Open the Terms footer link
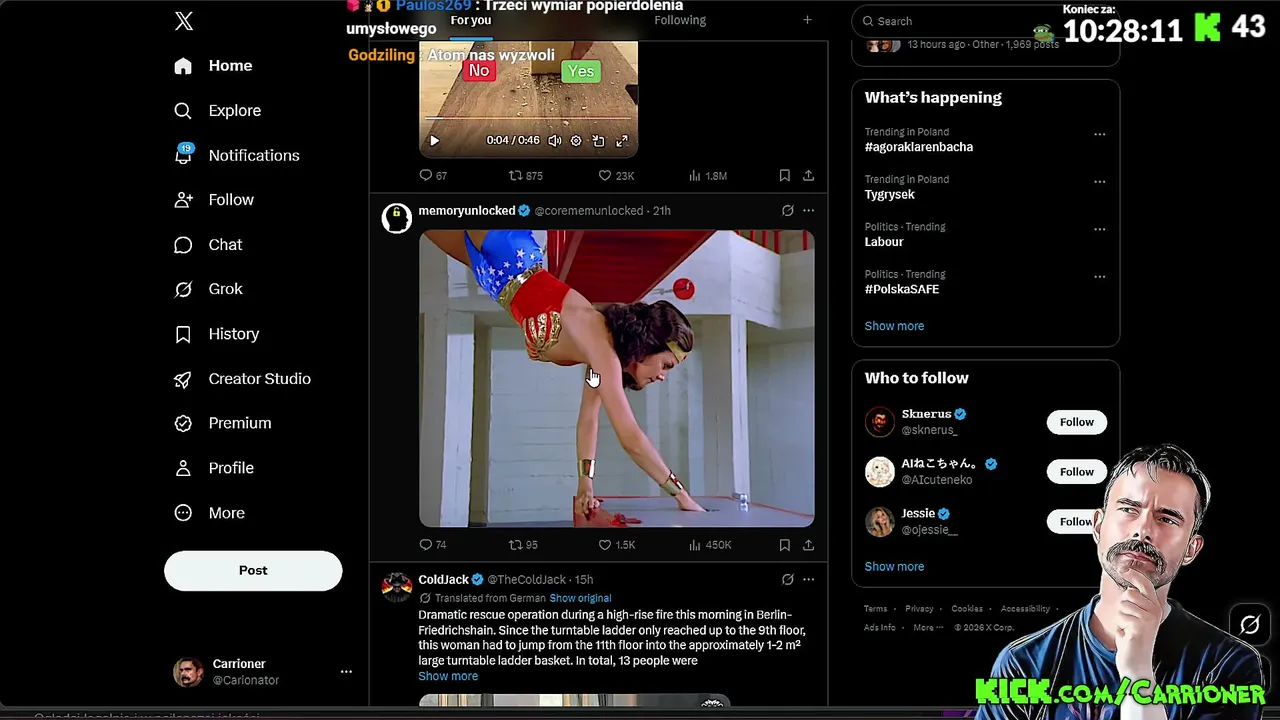This screenshot has width=1280, height=720. point(875,609)
